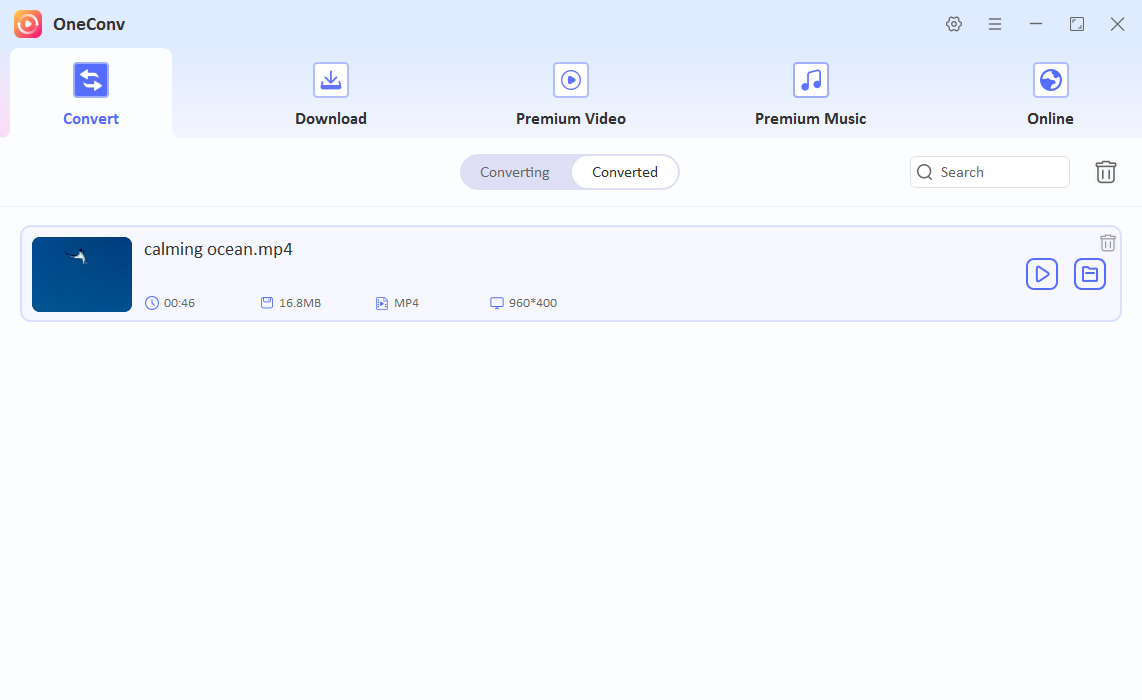This screenshot has width=1142, height=700.
Task: Open the settings gear menu
Action: tap(953, 23)
